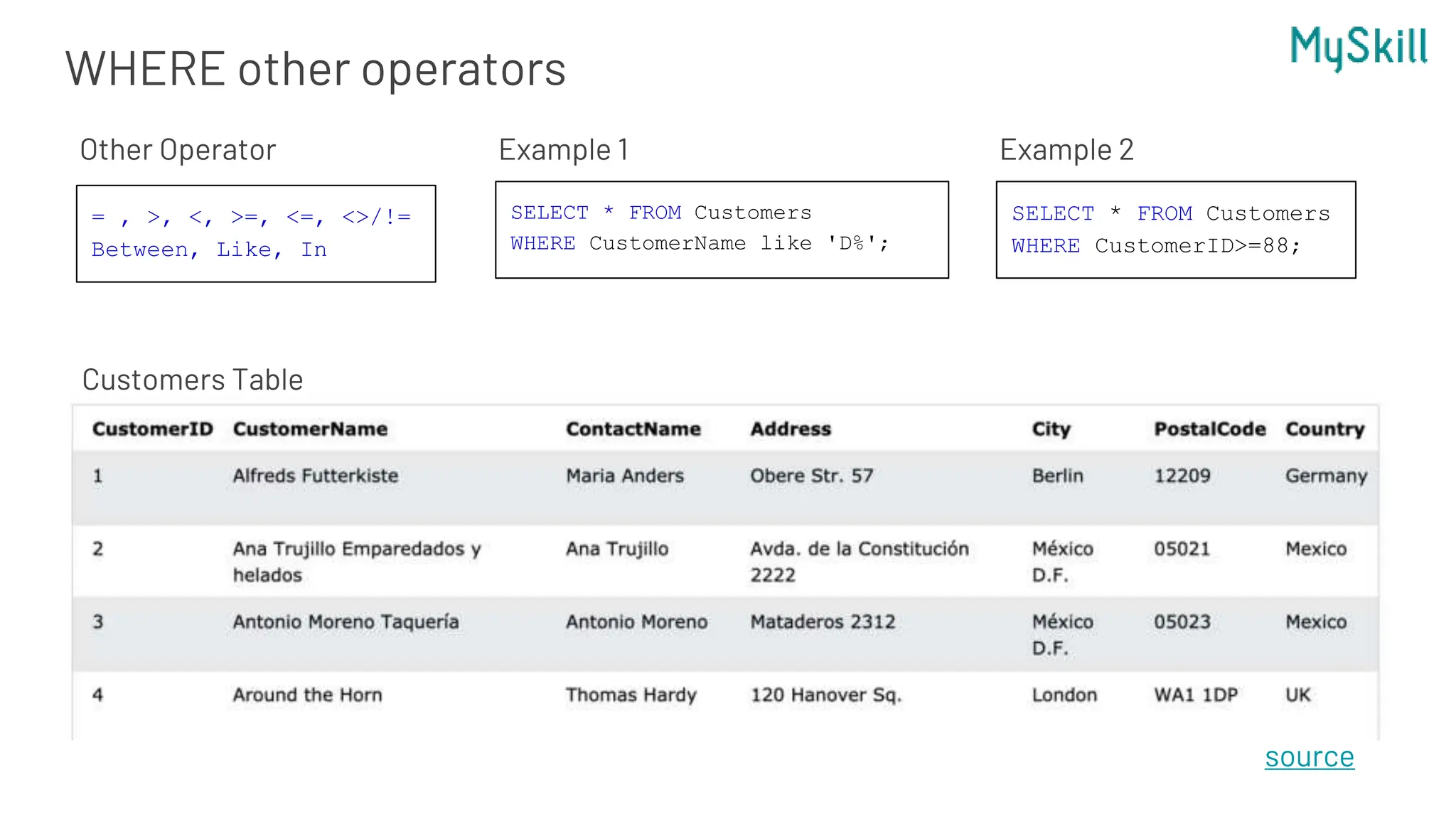Click the PostalCode column header
The height and width of the screenshot is (819, 1456).
(x=1210, y=429)
